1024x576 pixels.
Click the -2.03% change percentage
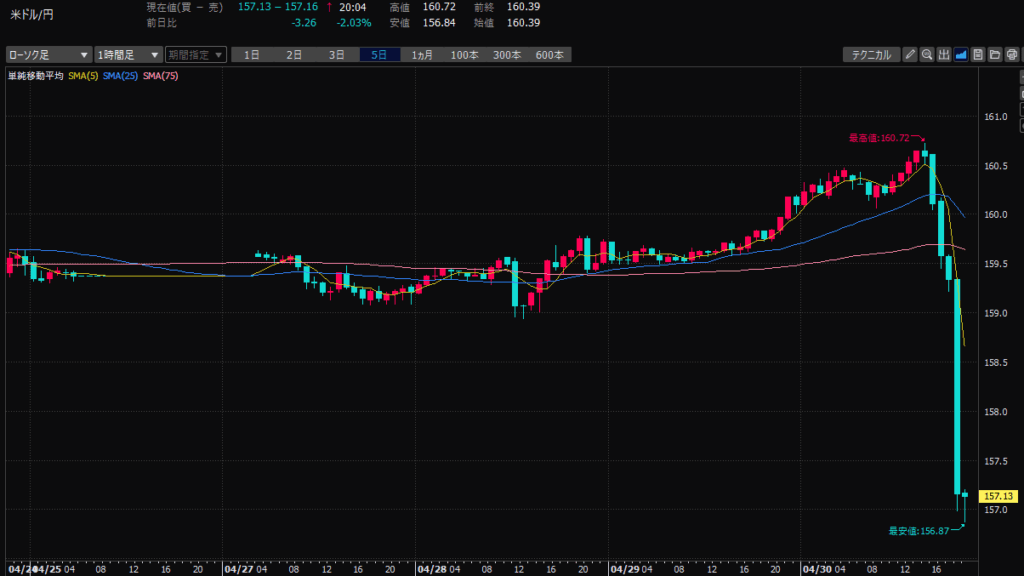(354, 23)
